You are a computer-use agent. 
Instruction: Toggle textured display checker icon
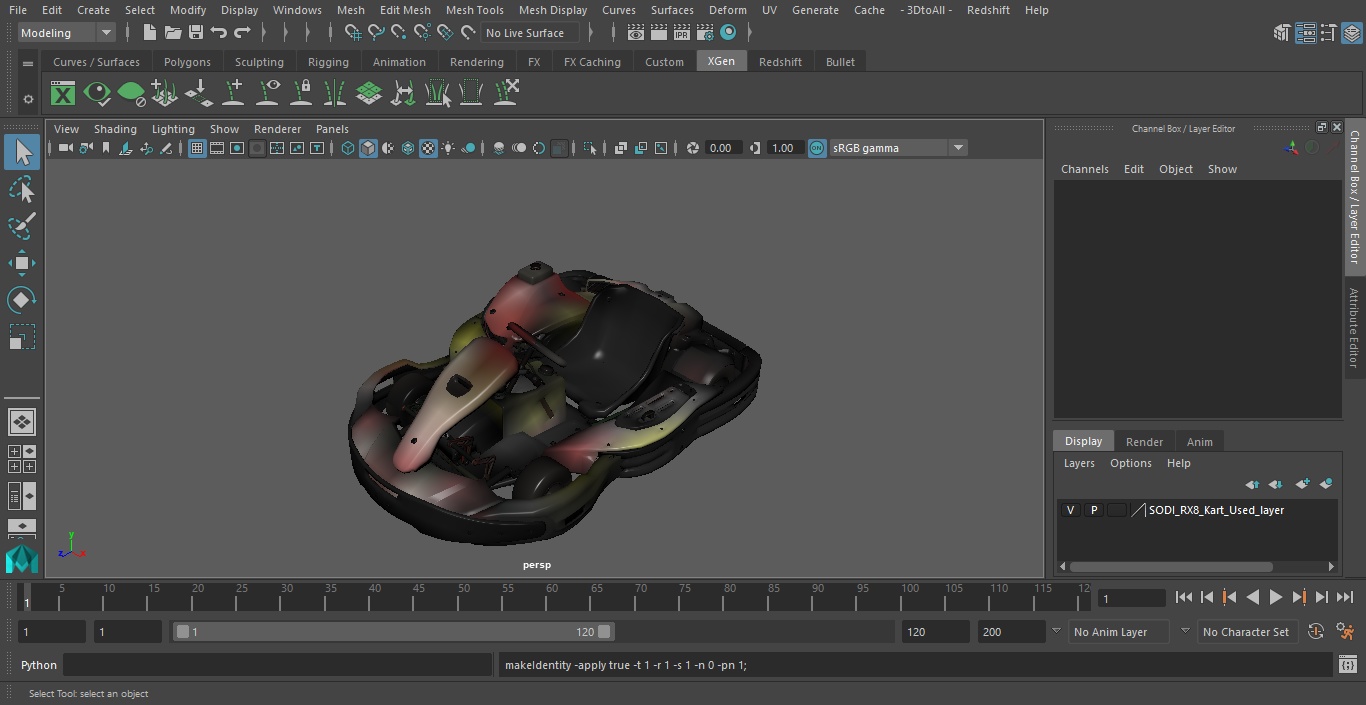pos(428,148)
